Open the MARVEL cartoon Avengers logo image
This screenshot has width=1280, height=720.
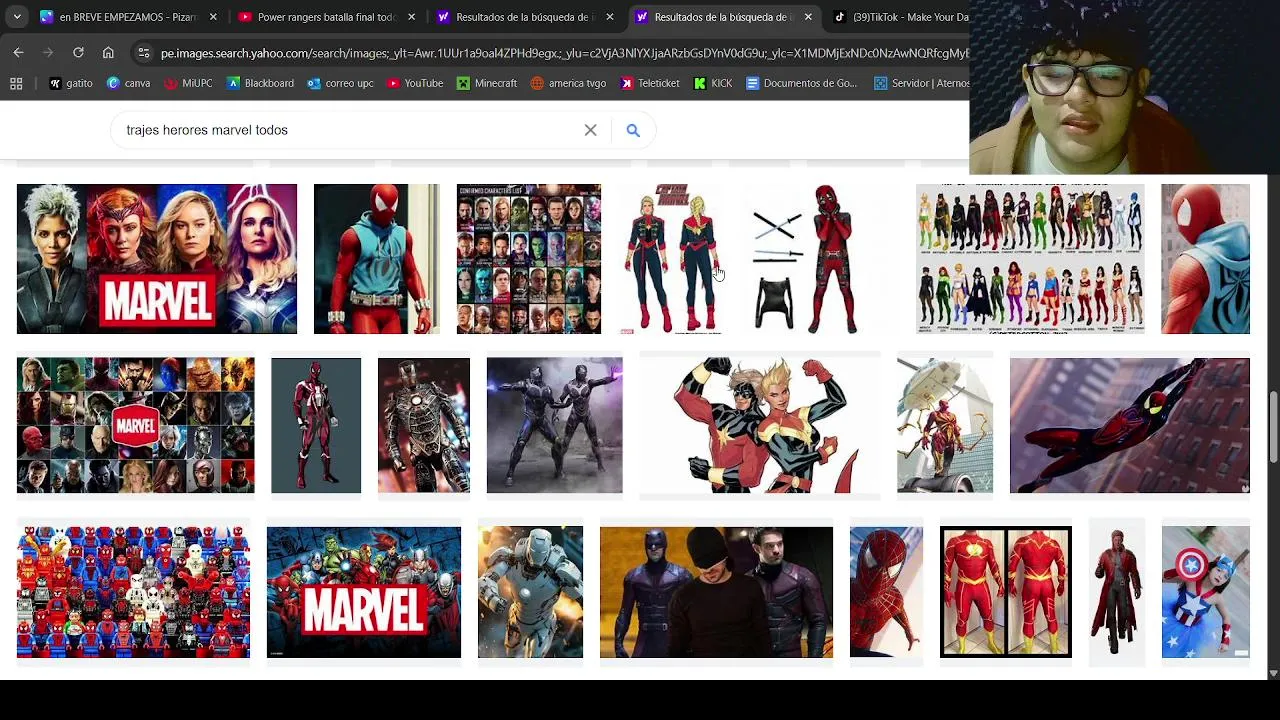click(364, 592)
